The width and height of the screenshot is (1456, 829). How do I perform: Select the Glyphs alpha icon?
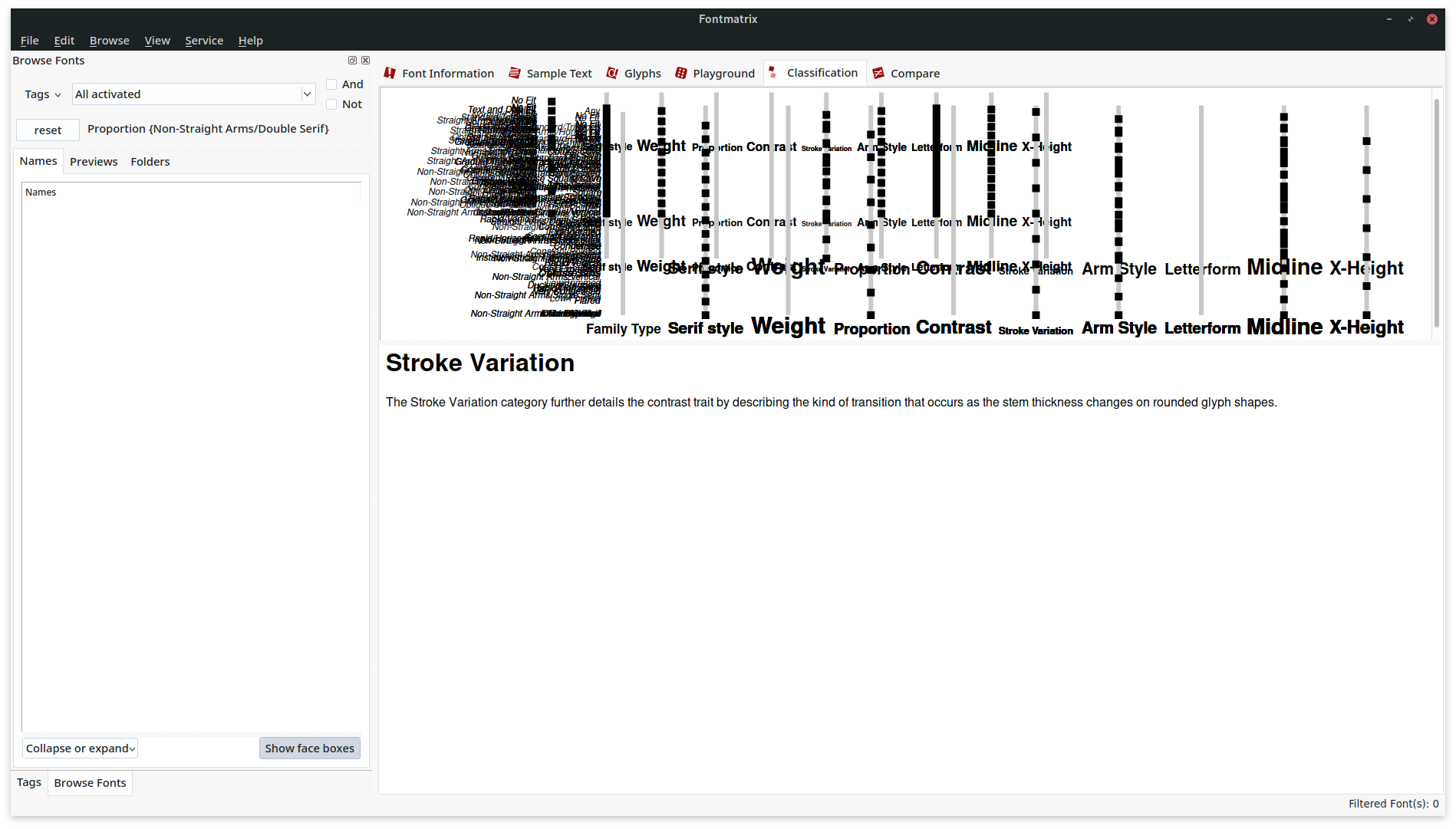611,73
